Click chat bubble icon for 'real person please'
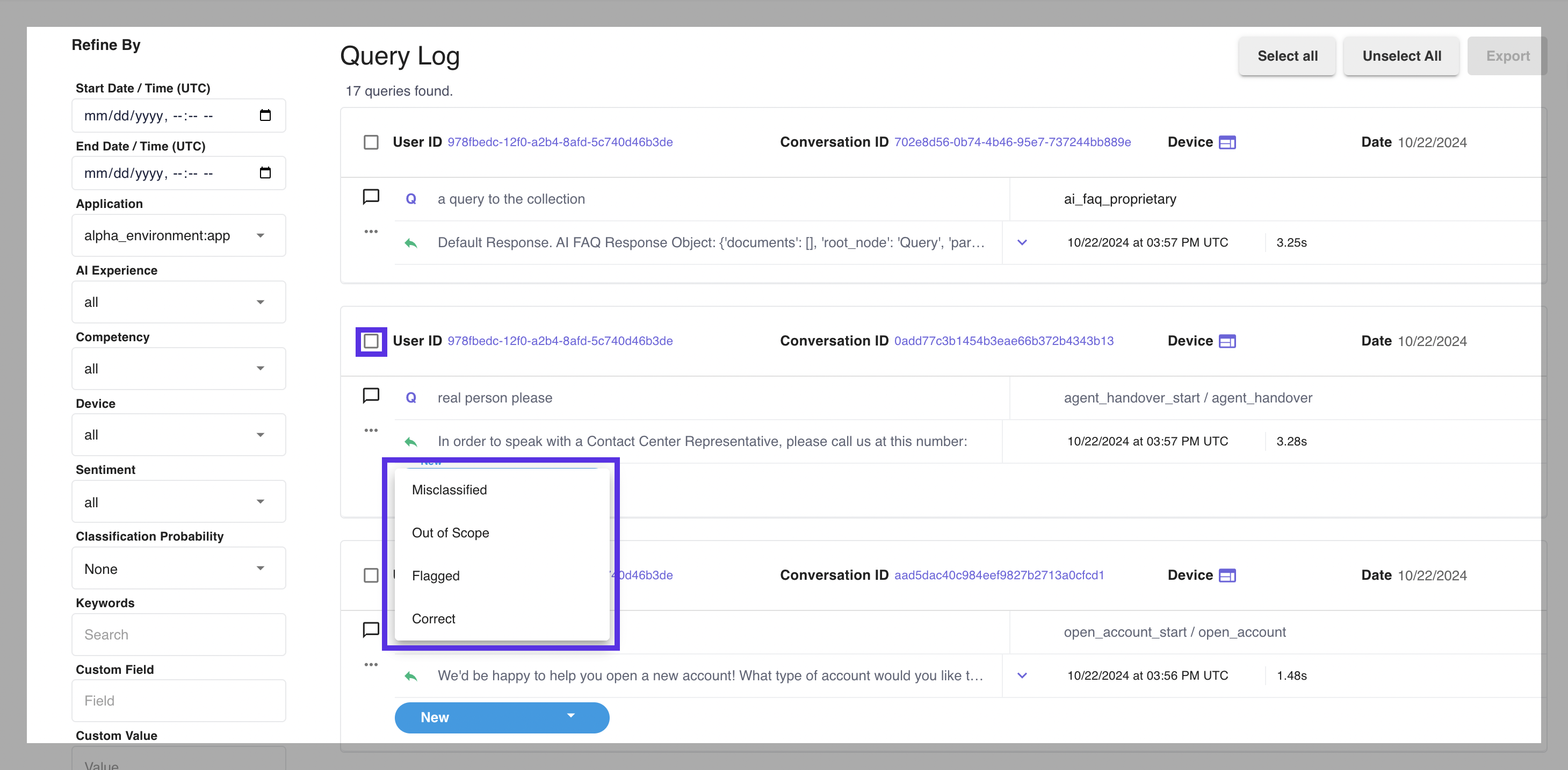 pyautogui.click(x=371, y=396)
